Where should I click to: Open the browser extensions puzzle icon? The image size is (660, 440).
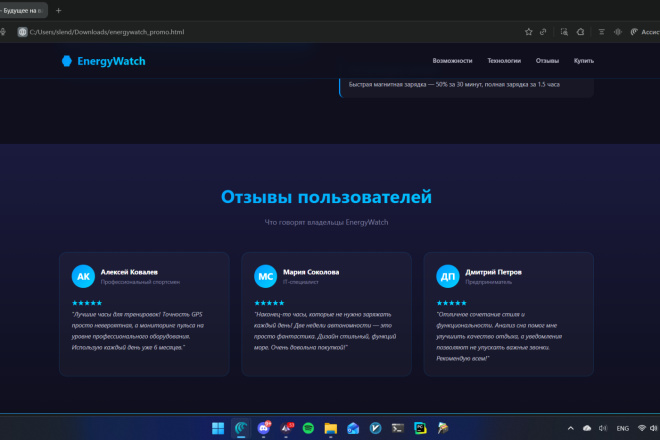coord(580,32)
